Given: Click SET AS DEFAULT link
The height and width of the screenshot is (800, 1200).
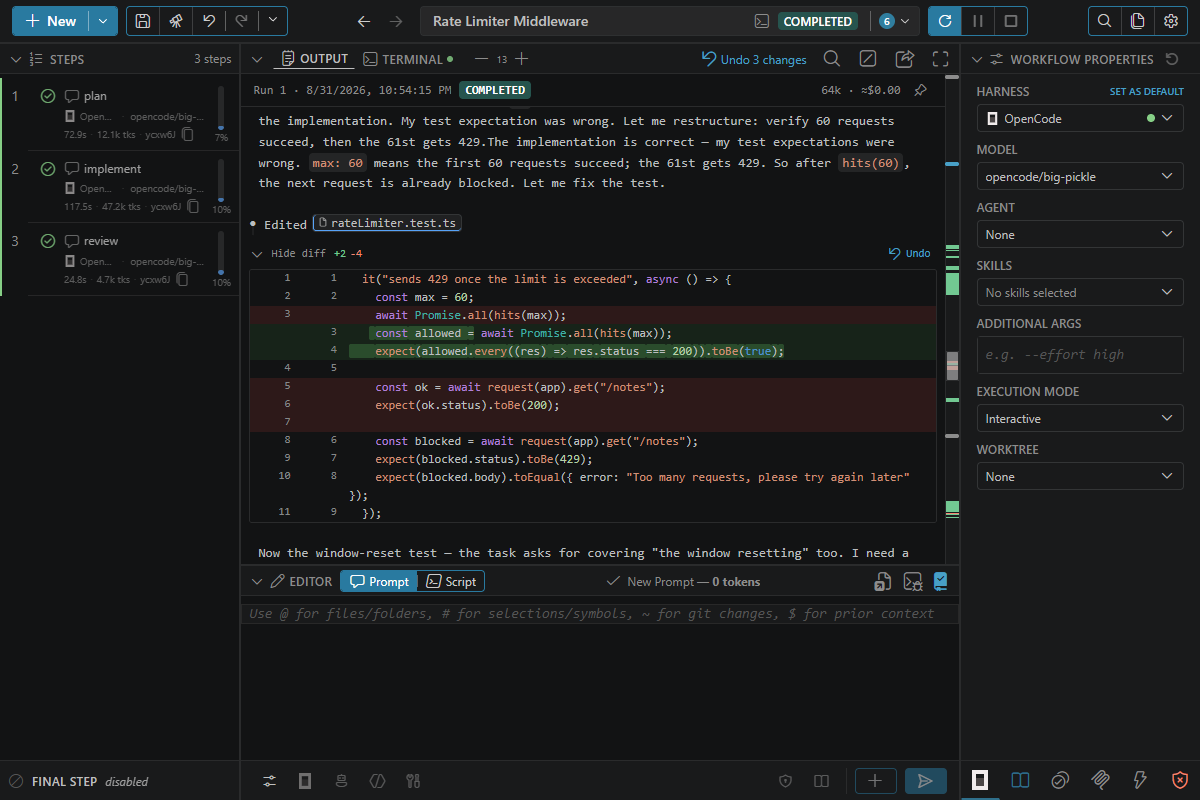Looking at the screenshot, I should (x=1146, y=91).
